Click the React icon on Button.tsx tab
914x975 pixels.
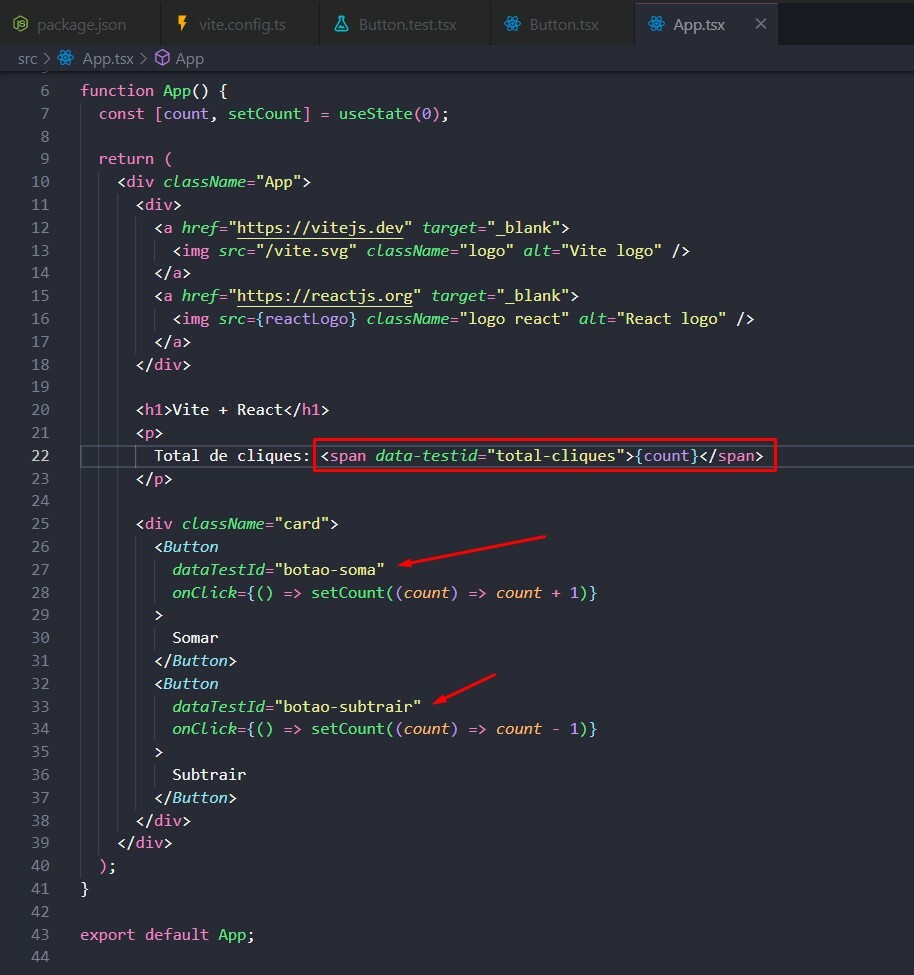512,24
